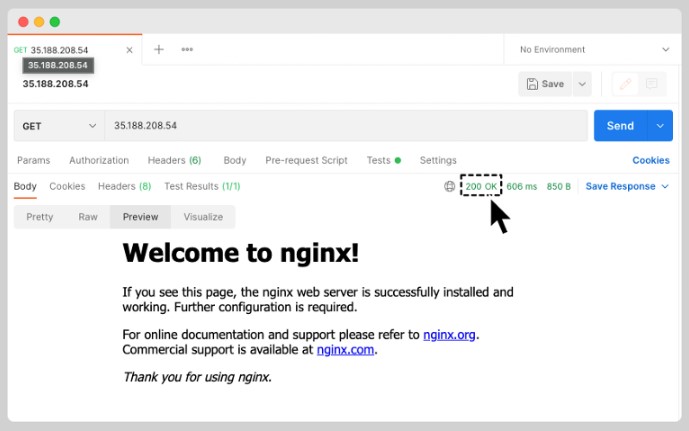Click the request name 35.188.208.54 title

pyautogui.click(x=55, y=84)
